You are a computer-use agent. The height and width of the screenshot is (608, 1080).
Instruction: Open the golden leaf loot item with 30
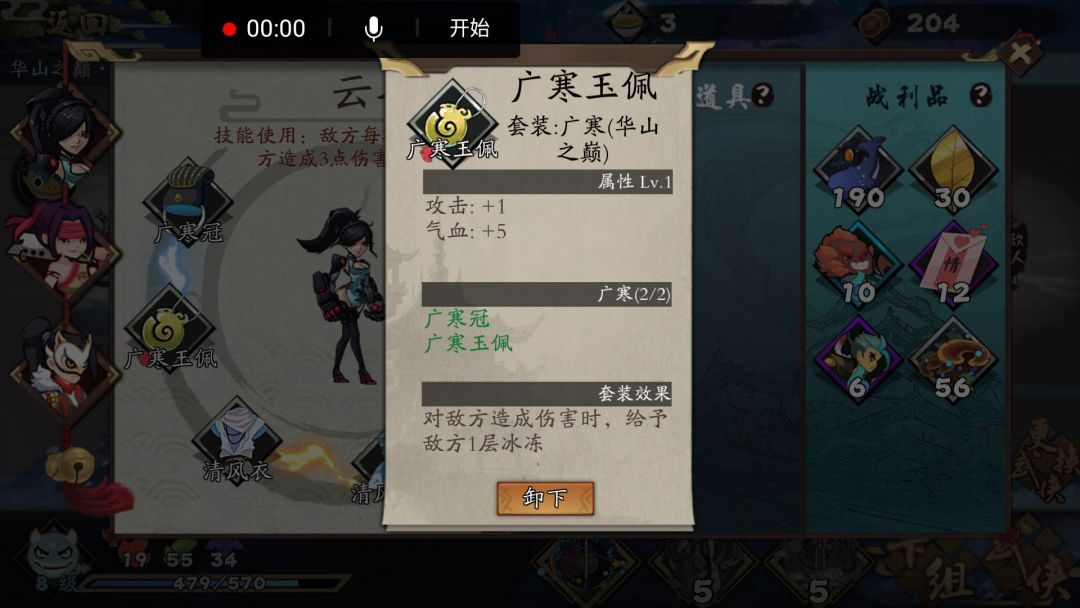click(x=953, y=169)
